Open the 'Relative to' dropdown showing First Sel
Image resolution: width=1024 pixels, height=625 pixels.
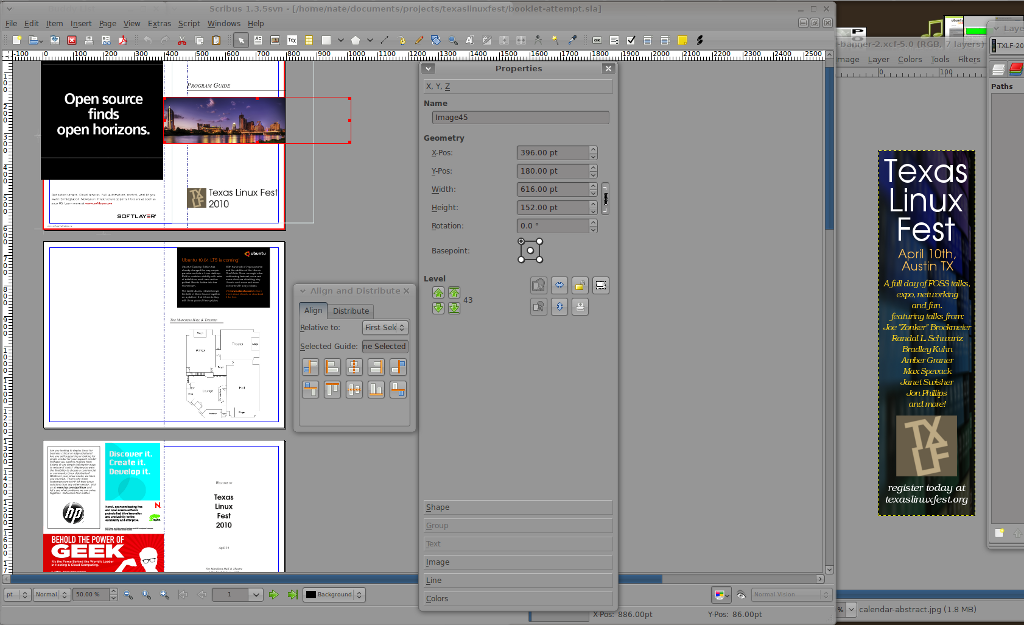(385, 327)
